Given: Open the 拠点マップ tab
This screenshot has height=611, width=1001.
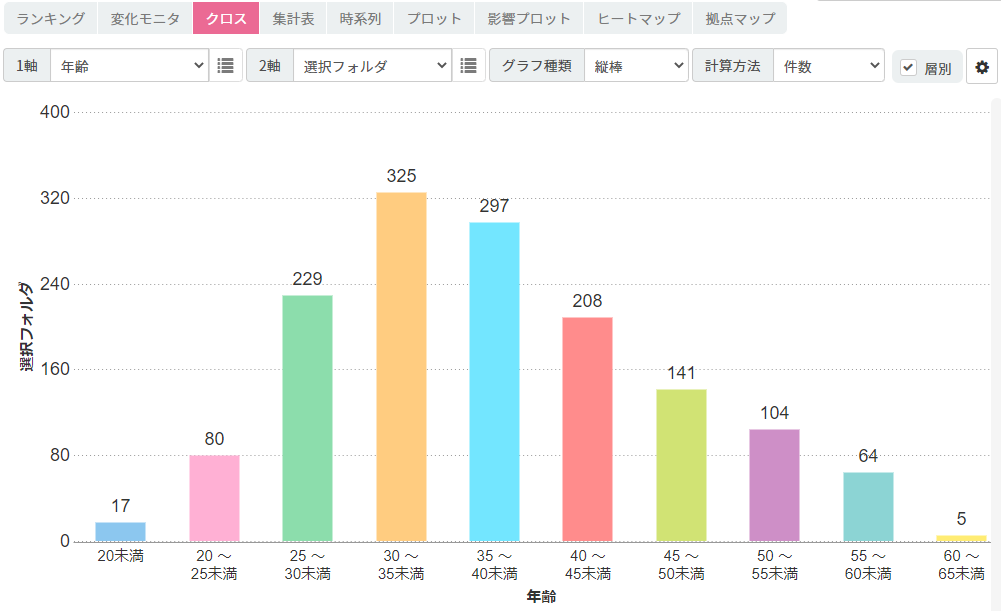Looking at the screenshot, I should click(x=740, y=18).
